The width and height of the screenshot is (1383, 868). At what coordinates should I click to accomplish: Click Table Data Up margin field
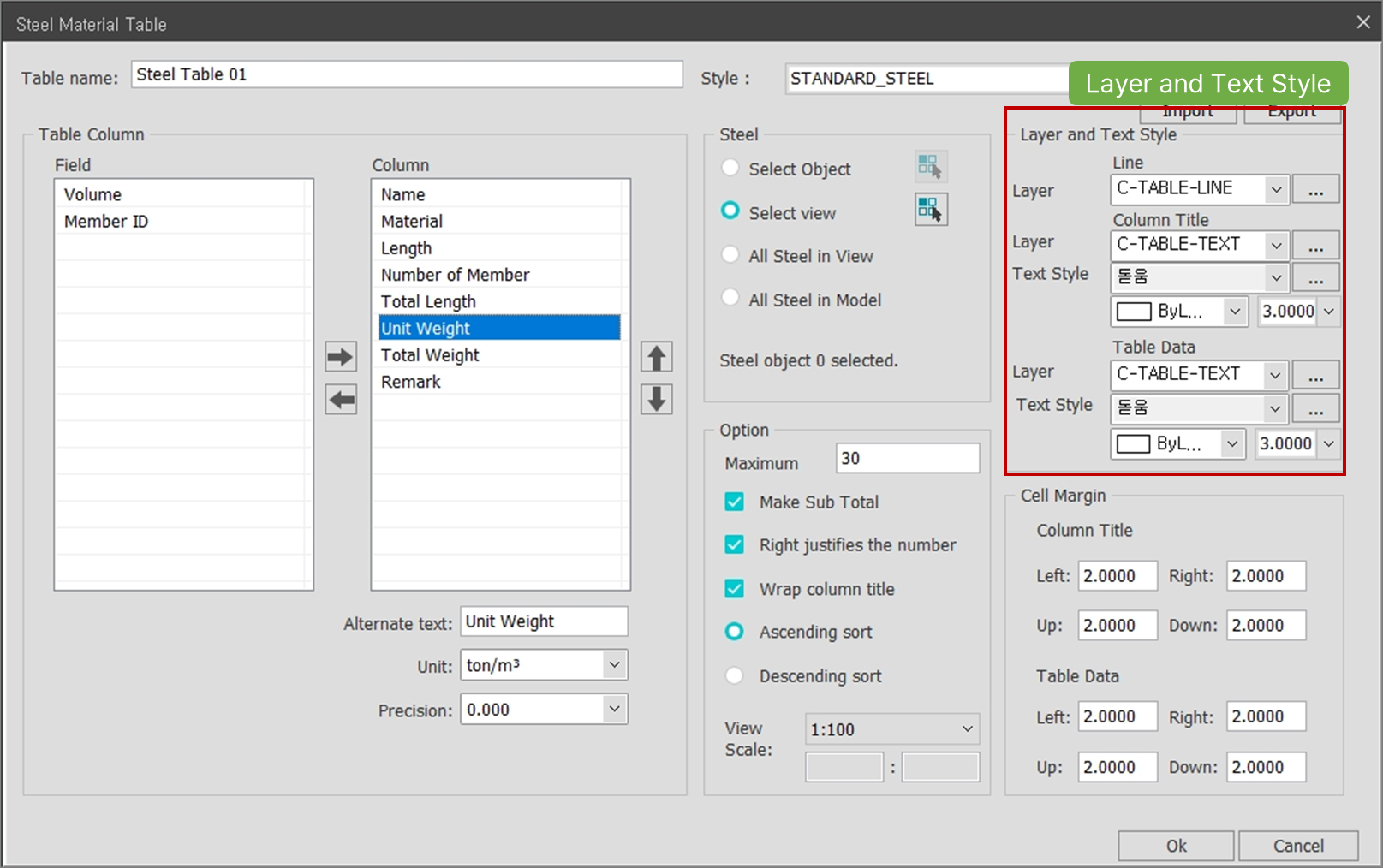pyautogui.click(x=1118, y=767)
